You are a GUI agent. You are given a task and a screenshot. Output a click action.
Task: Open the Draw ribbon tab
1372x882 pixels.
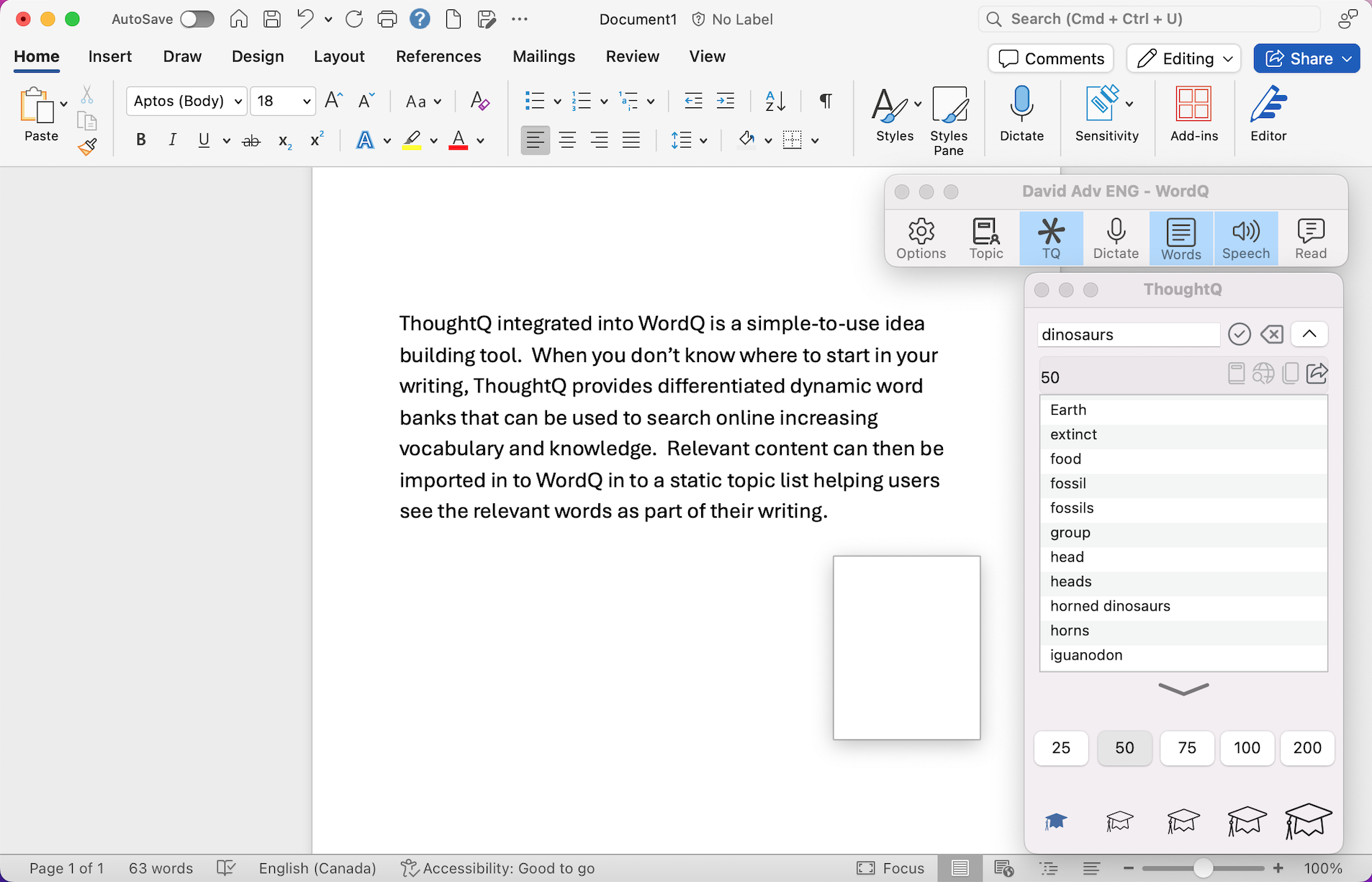[182, 56]
